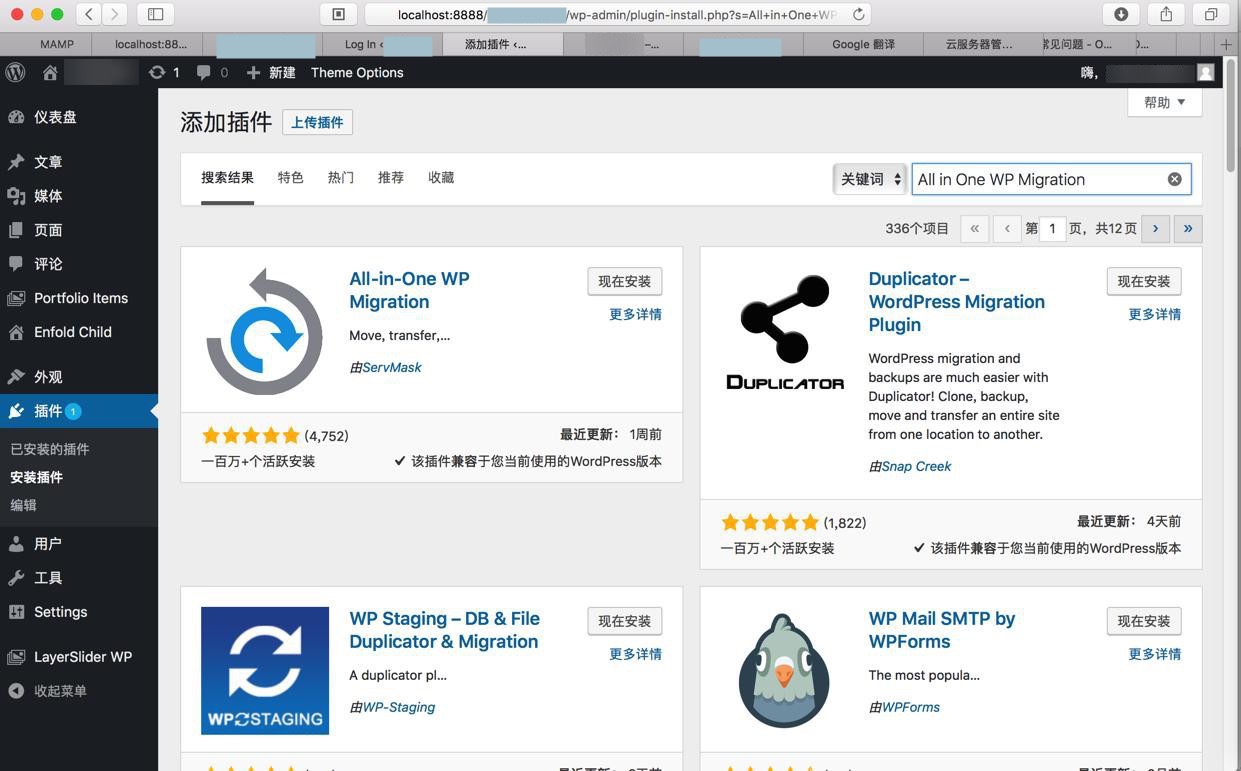Open Enfold Child in sidebar

coord(79,332)
